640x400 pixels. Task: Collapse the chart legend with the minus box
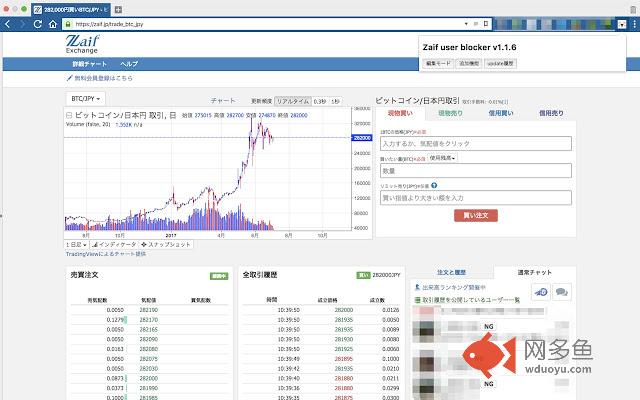[x=69, y=116]
